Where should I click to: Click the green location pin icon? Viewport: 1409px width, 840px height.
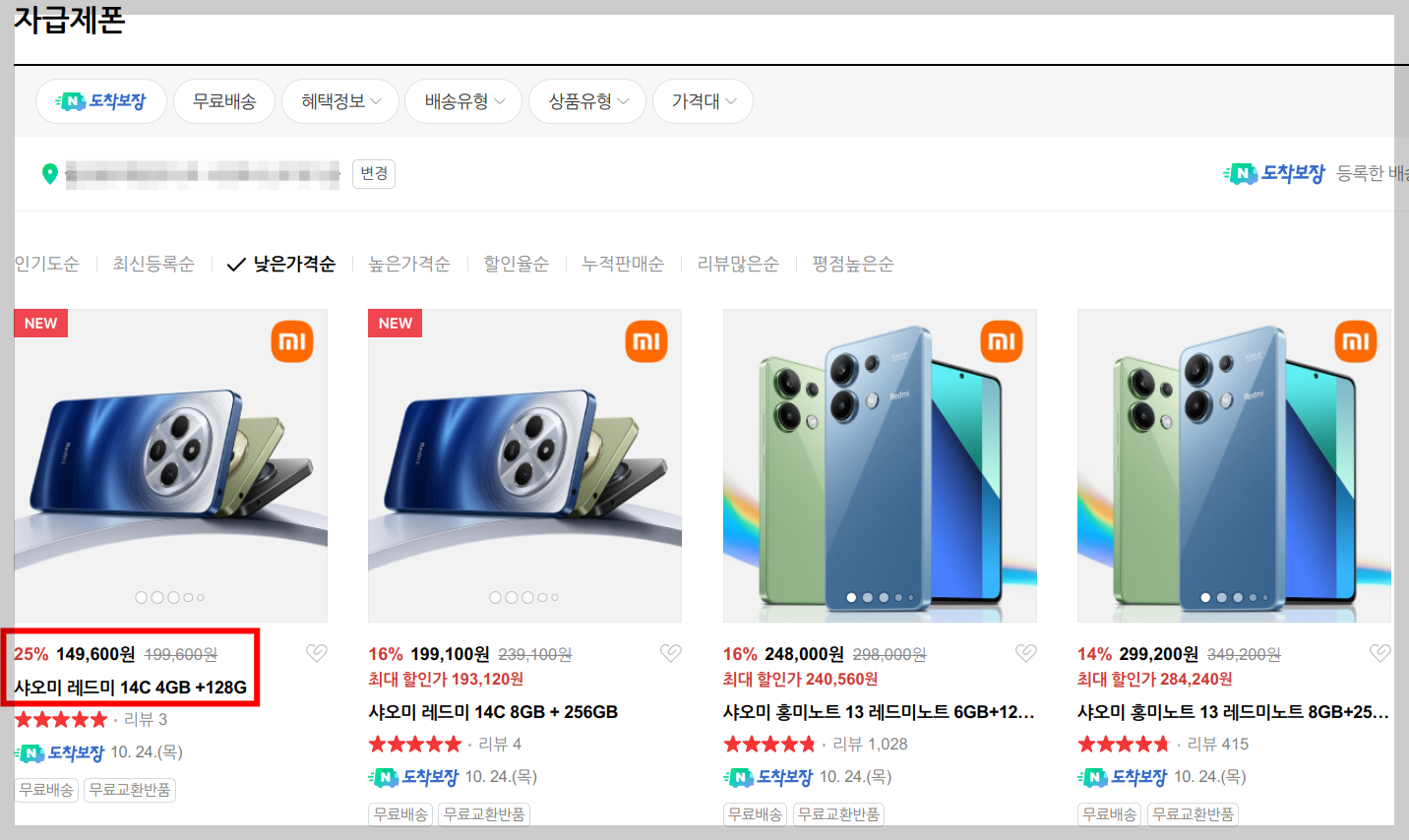point(50,174)
